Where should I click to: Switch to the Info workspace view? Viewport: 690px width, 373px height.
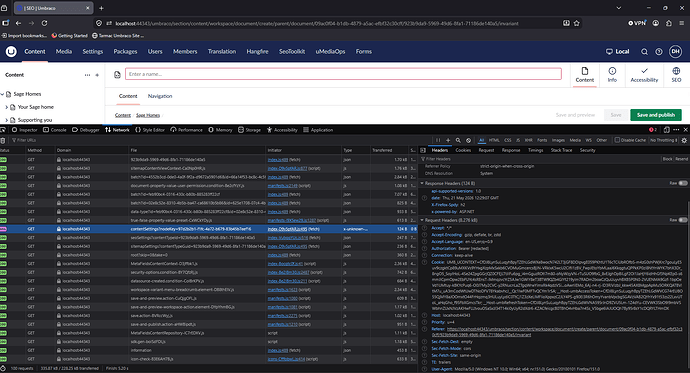(x=612, y=75)
